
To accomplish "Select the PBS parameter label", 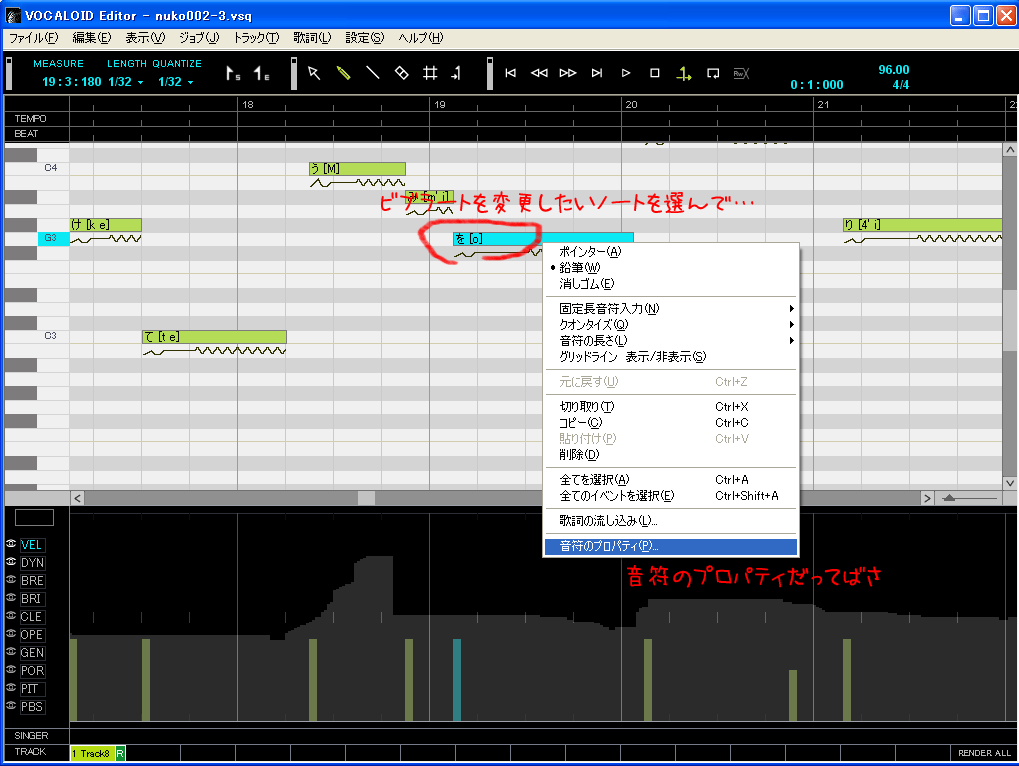I will tap(32, 707).
